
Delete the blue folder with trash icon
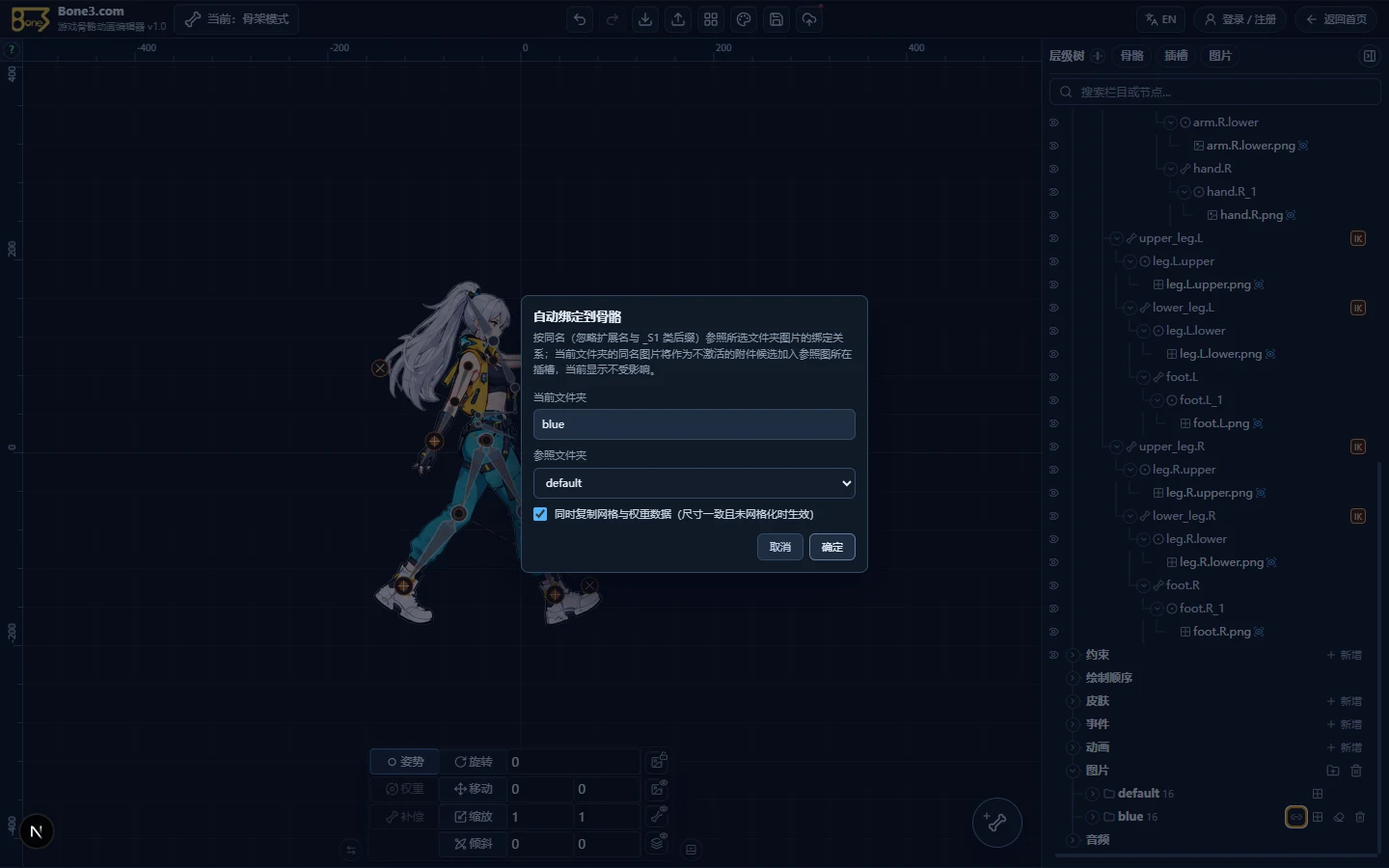(x=1360, y=817)
